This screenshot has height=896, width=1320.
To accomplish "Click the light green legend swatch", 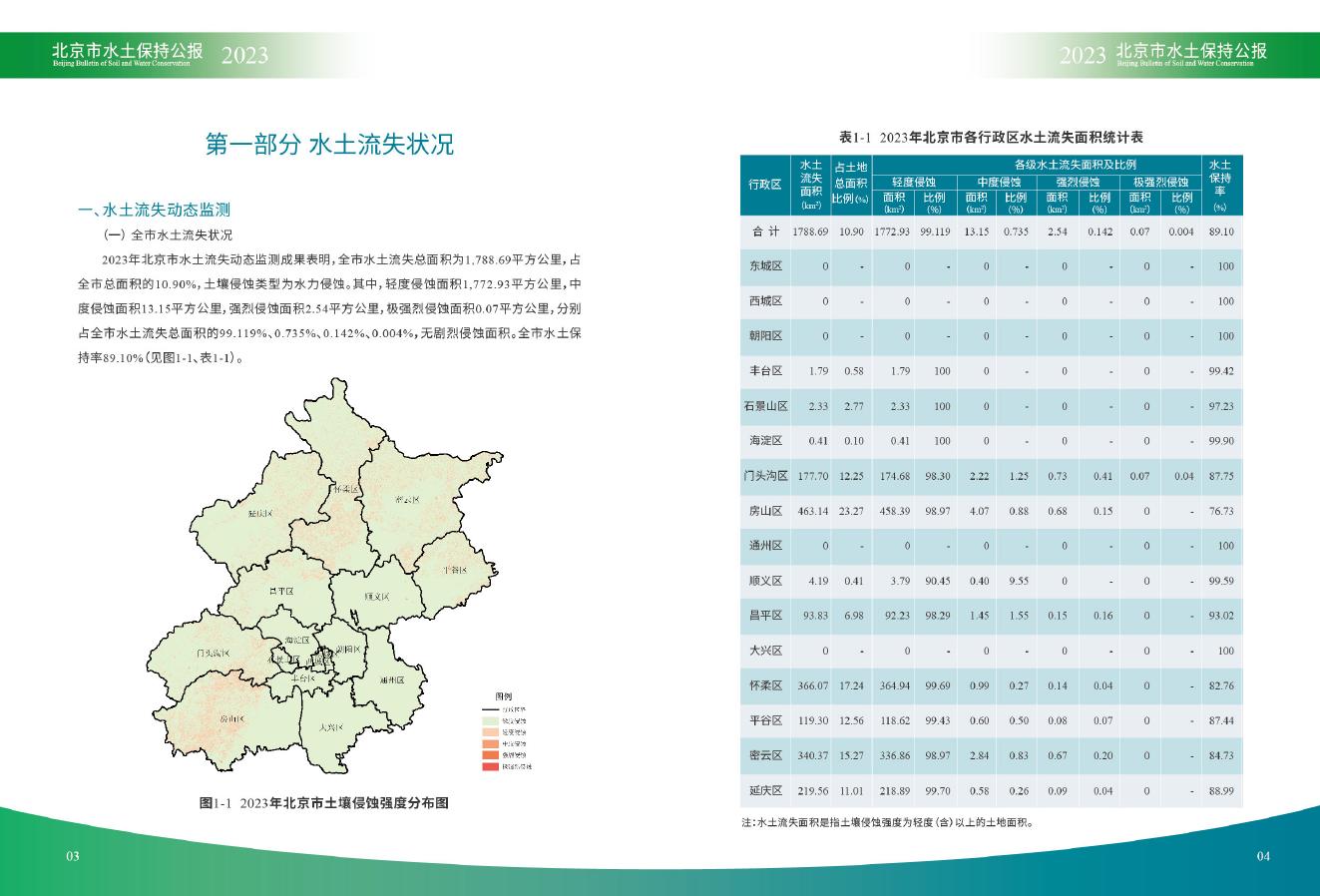I will click(x=489, y=719).
